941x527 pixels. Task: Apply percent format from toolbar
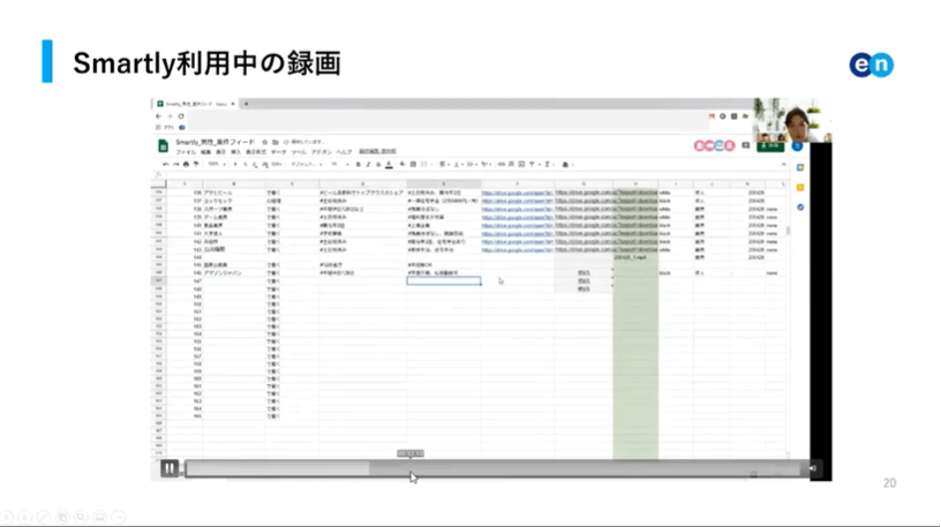tap(245, 164)
